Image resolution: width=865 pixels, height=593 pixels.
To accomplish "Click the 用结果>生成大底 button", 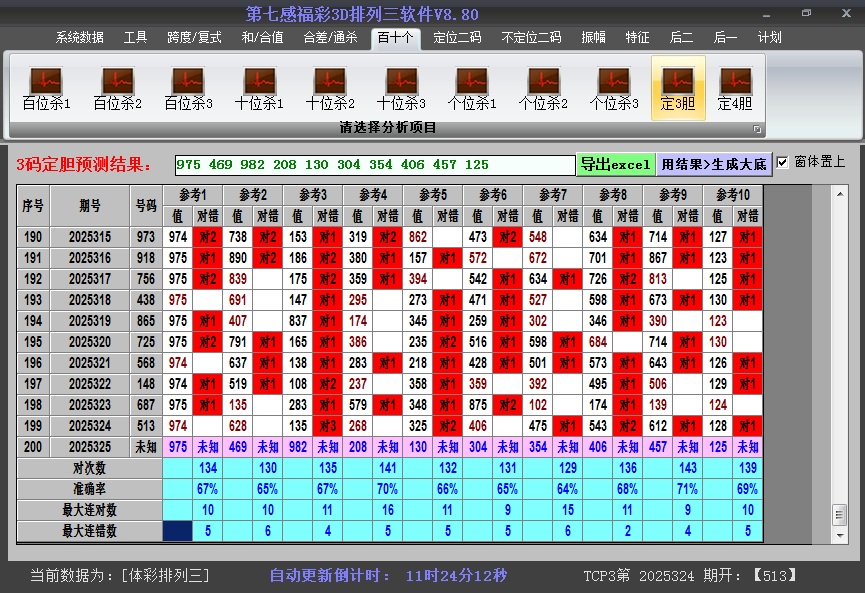I will point(714,164).
